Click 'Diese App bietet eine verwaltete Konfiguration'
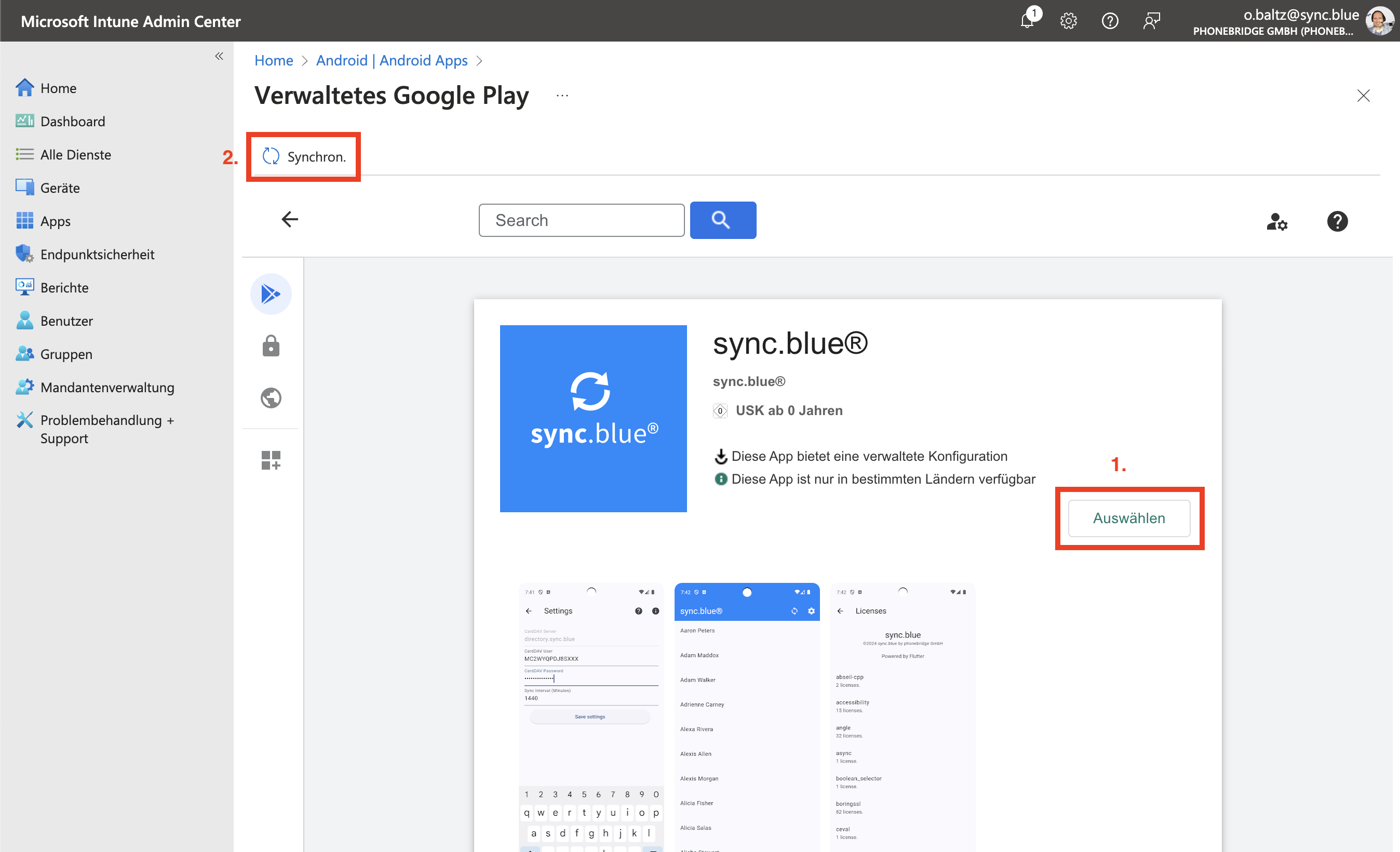Image resolution: width=1400 pixels, height=852 pixels. coord(869,456)
